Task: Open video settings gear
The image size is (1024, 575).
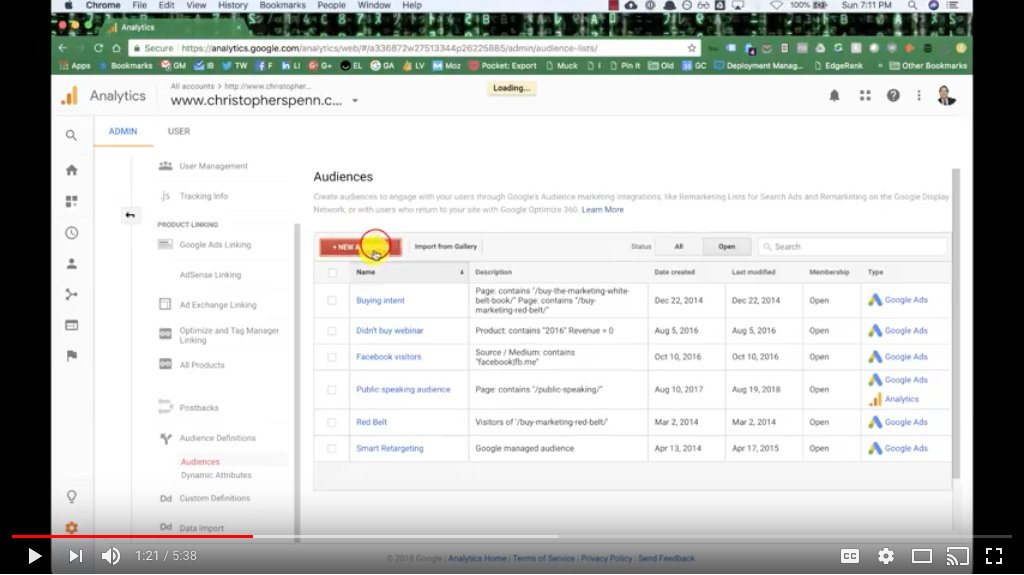Action: coord(886,556)
